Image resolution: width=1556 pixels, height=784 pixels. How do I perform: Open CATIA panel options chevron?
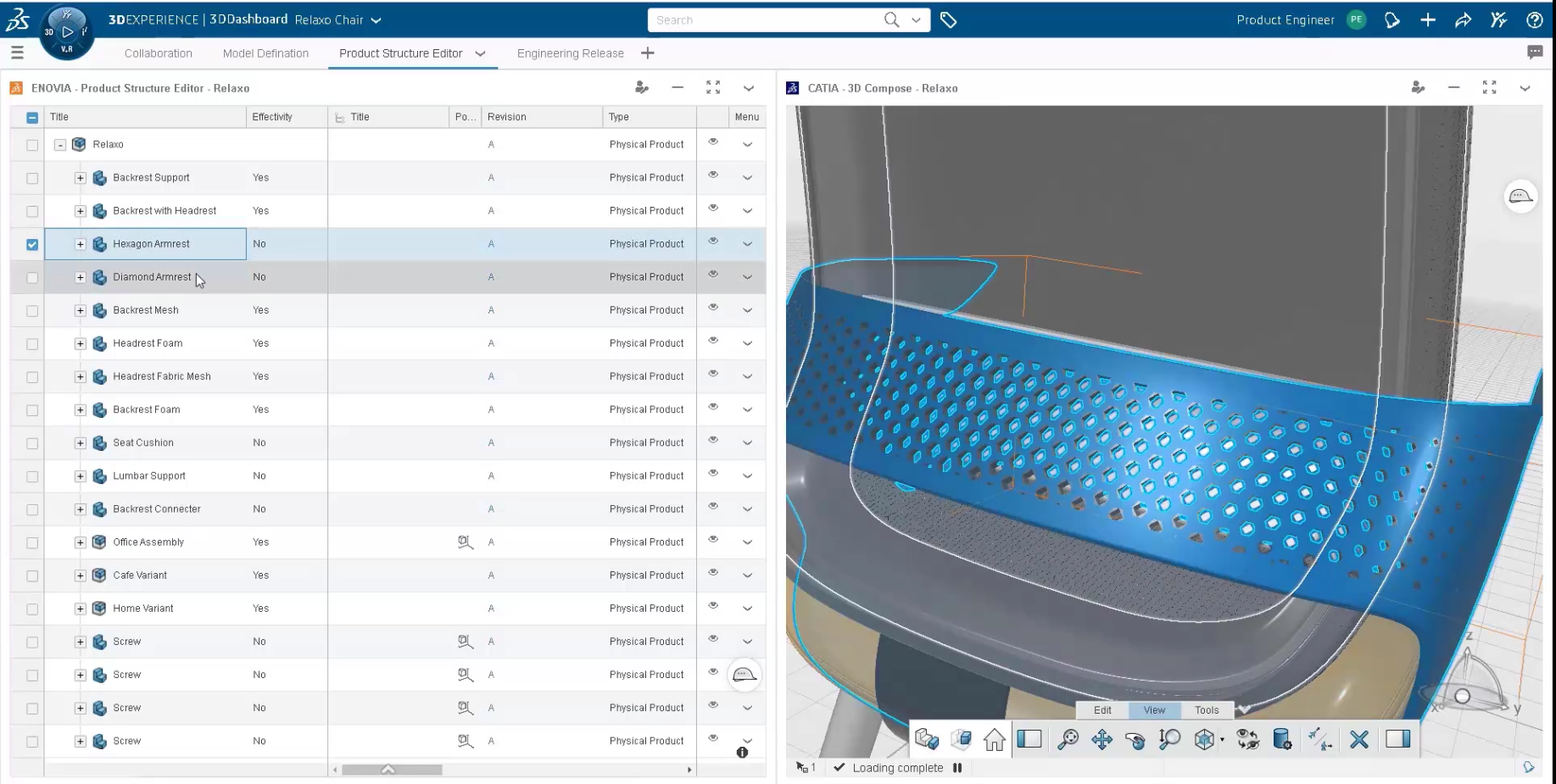tap(1525, 88)
